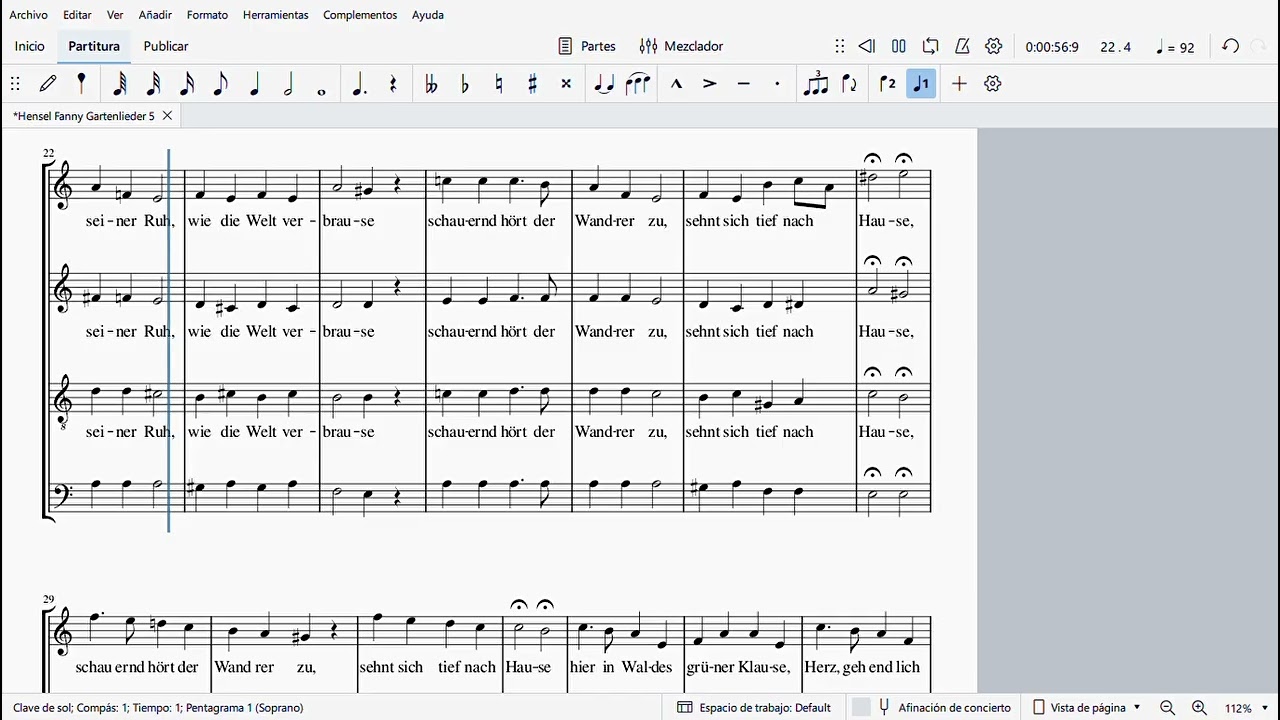The image size is (1280, 720).
Task: Insert a tuplet
Action: click(x=816, y=84)
